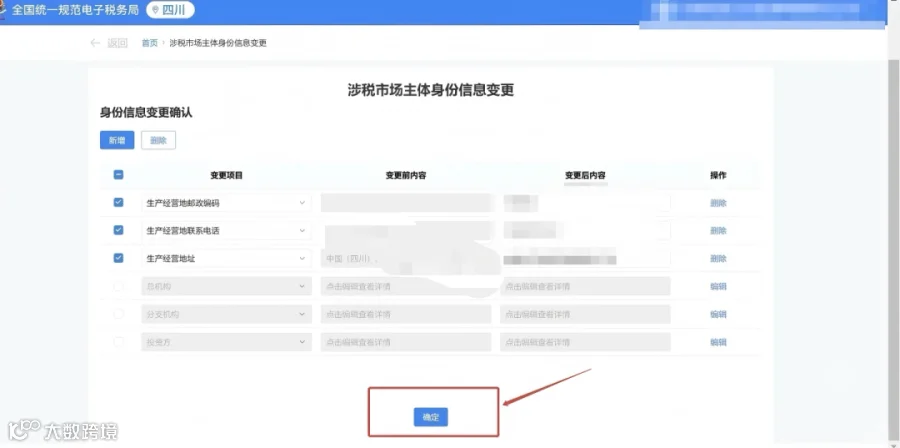Click the back arrow icon

95,43
